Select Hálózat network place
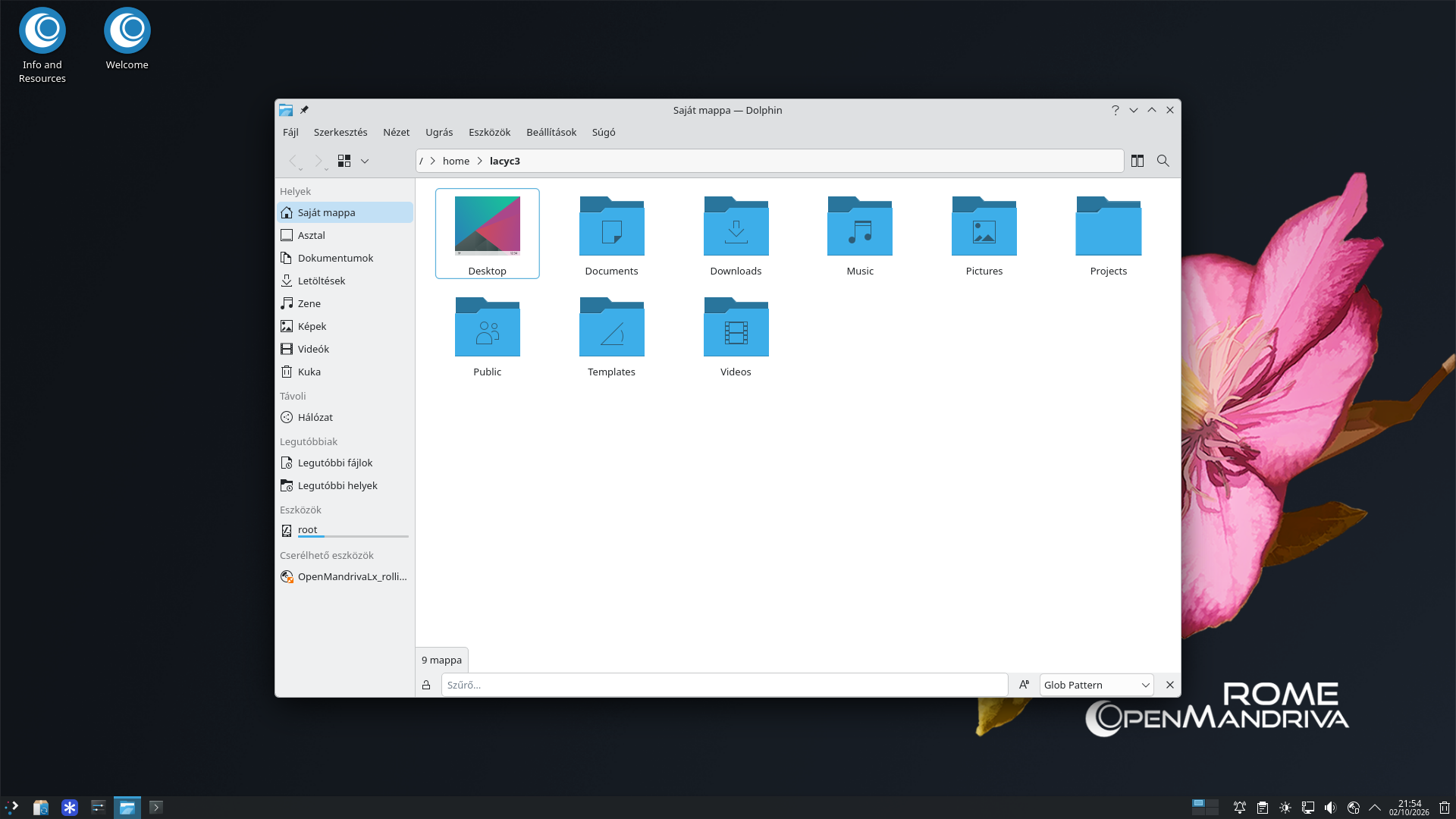Image resolution: width=1456 pixels, height=819 pixels. 345,417
